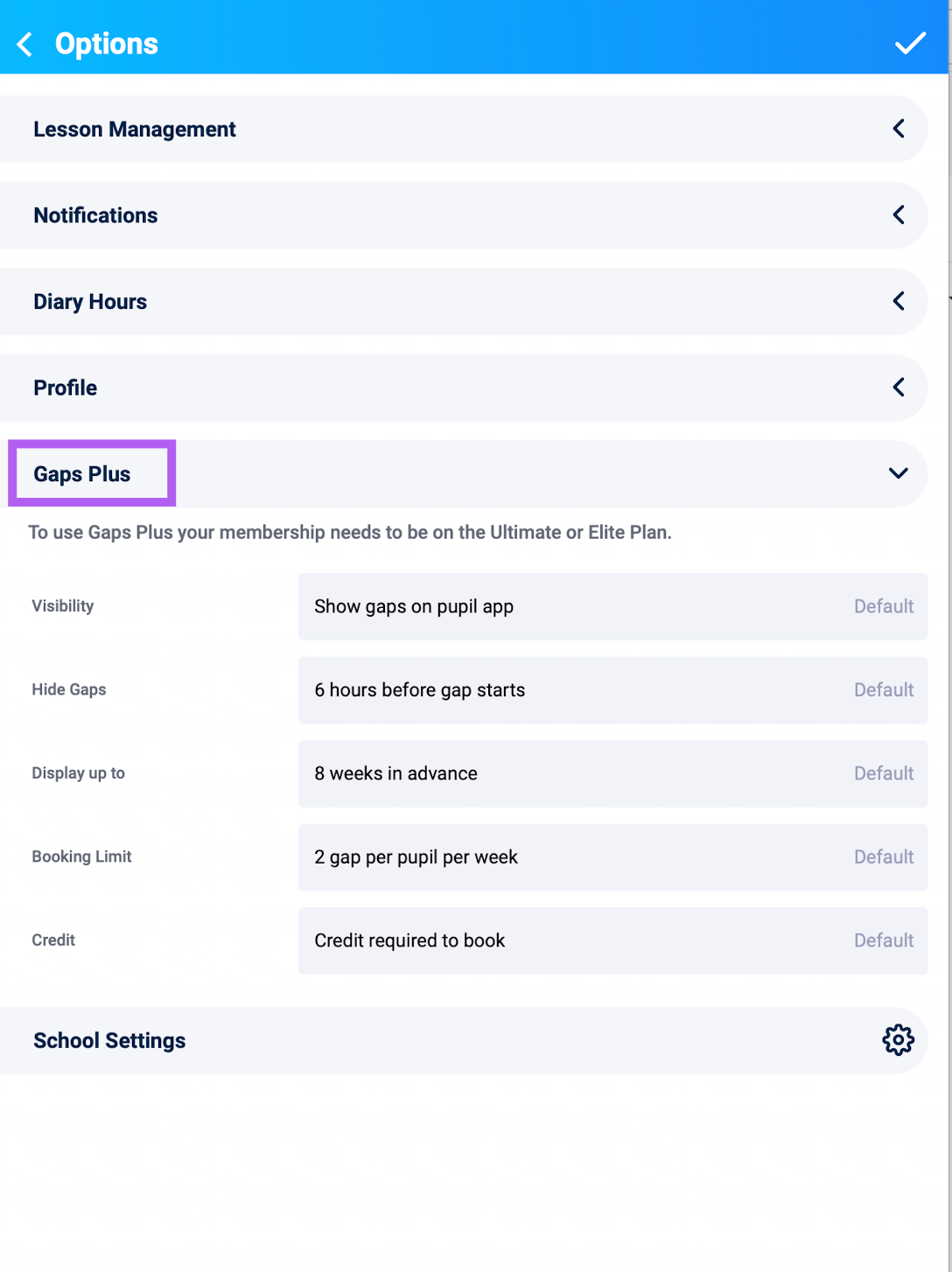Open the Booking Limit dropdown
Viewport: 952px width, 1272px height.
[x=612, y=857]
